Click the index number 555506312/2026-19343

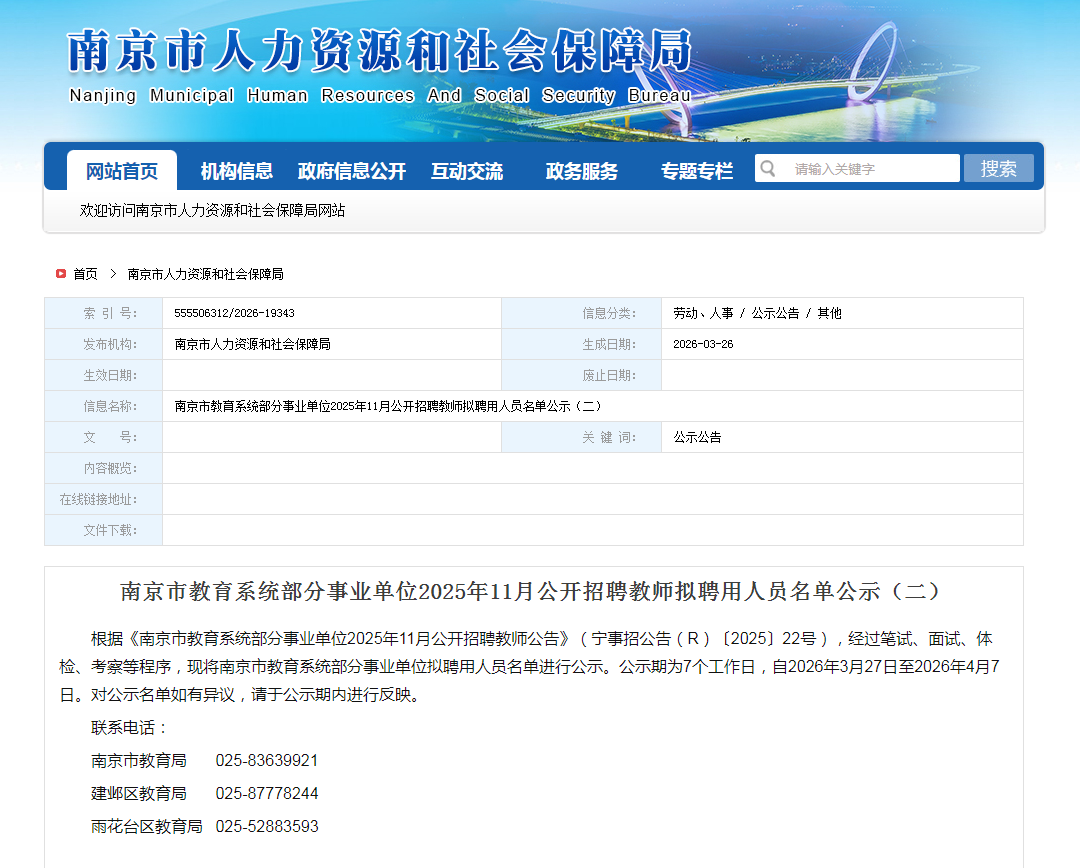pyautogui.click(x=234, y=313)
